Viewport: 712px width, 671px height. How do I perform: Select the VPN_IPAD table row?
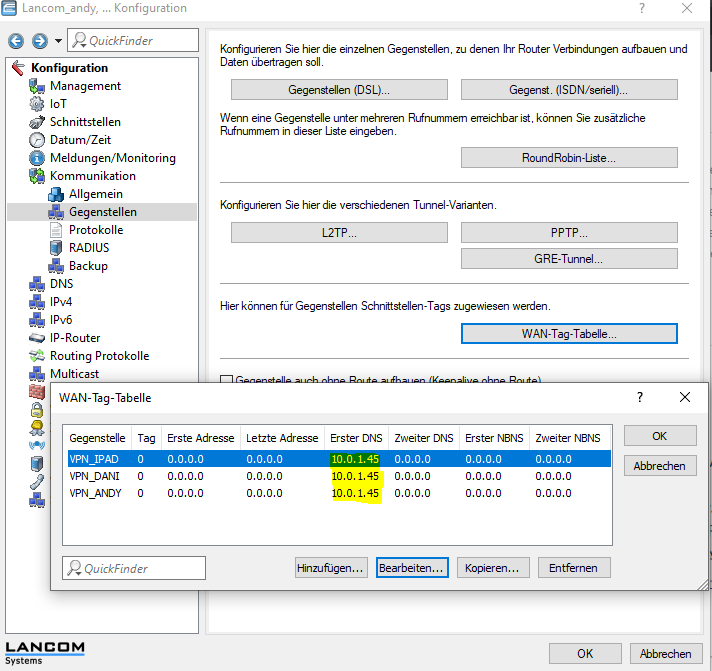[339, 459]
